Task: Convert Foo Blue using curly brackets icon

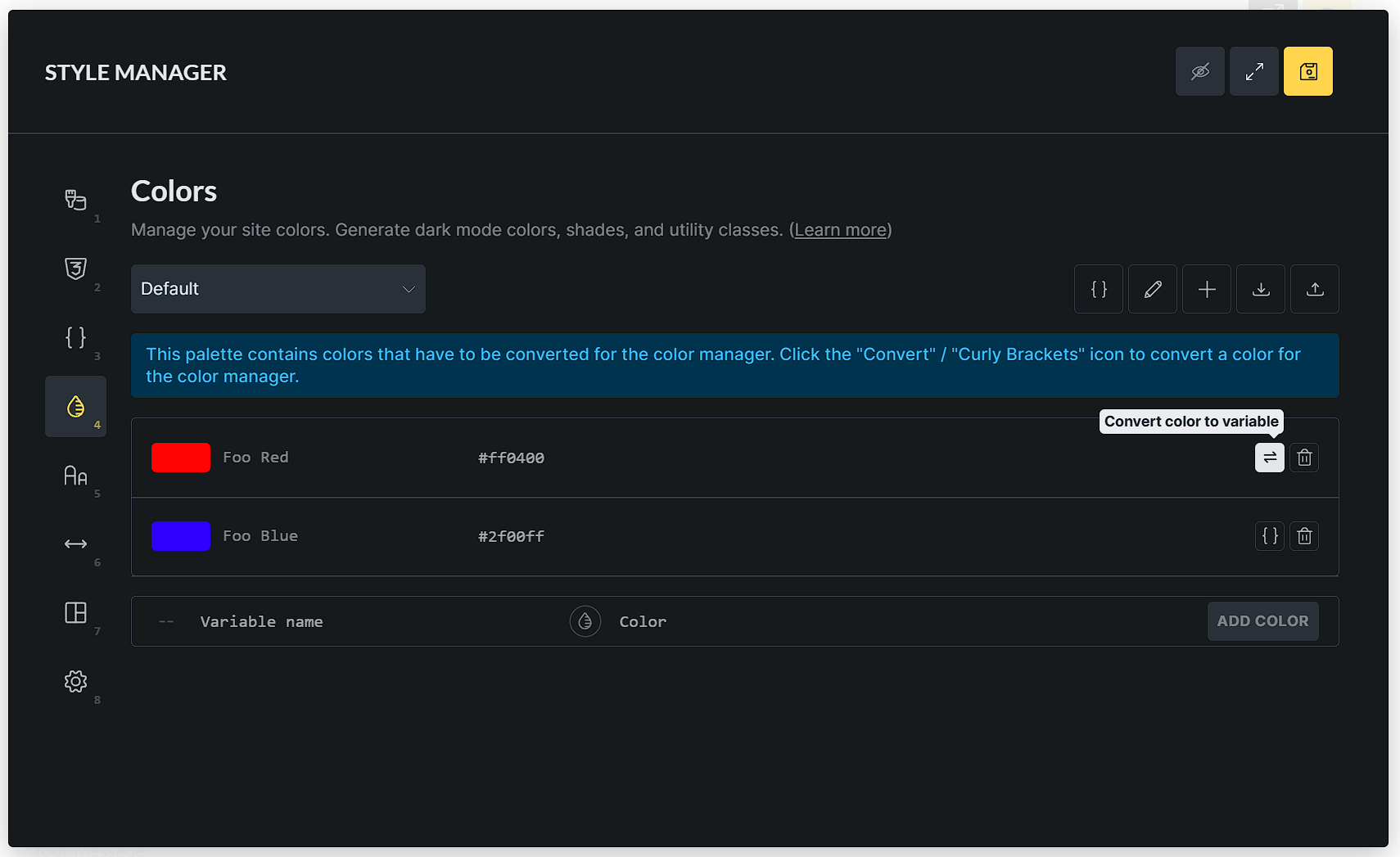Action: (x=1269, y=536)
